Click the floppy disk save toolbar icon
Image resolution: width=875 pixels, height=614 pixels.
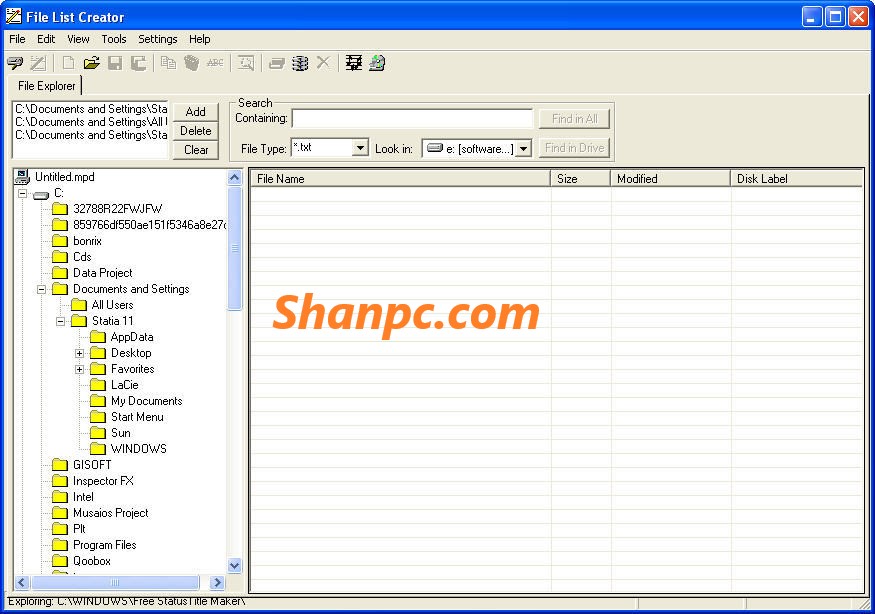pos(115,63)
